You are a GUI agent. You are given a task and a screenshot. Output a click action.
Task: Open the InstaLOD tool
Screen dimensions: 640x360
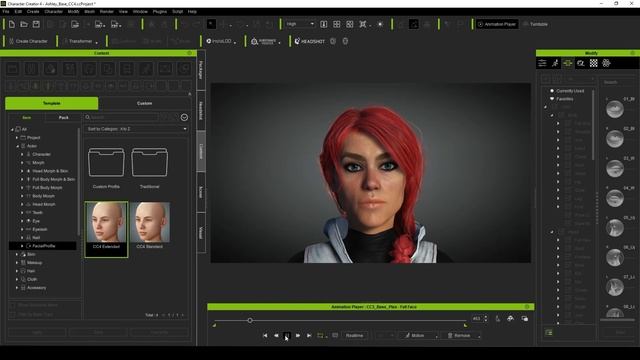point(221,41)
